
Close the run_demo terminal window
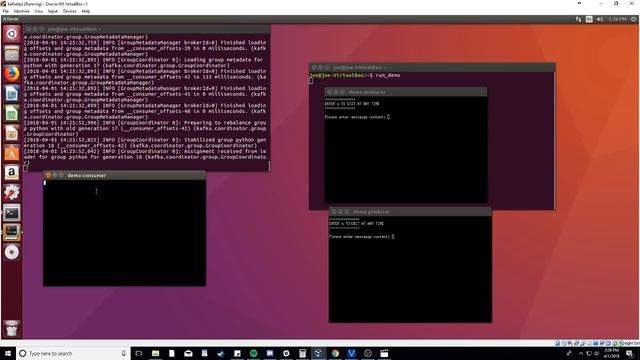(314, 67)
